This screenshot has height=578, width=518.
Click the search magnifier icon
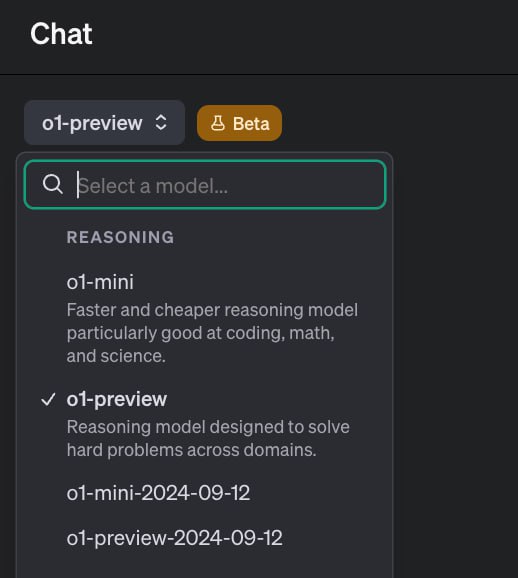[52, 184]
